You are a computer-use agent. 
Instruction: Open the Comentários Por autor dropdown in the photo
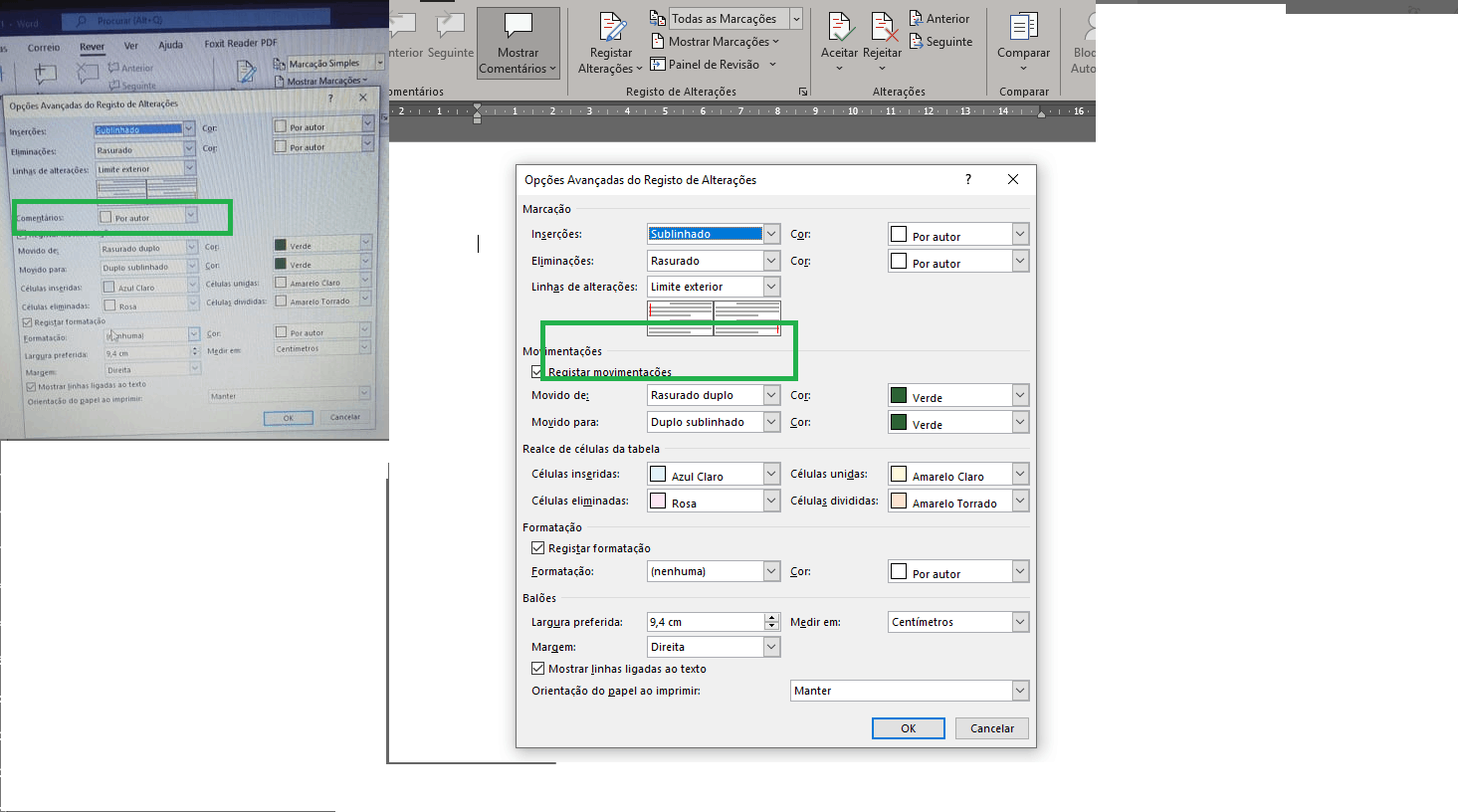(x=190, y=215)
